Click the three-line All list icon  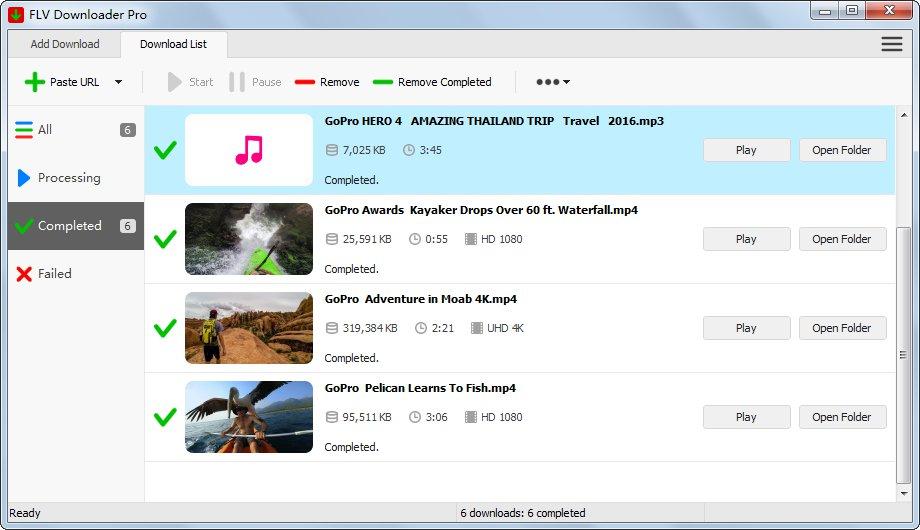tap(24, 130)
